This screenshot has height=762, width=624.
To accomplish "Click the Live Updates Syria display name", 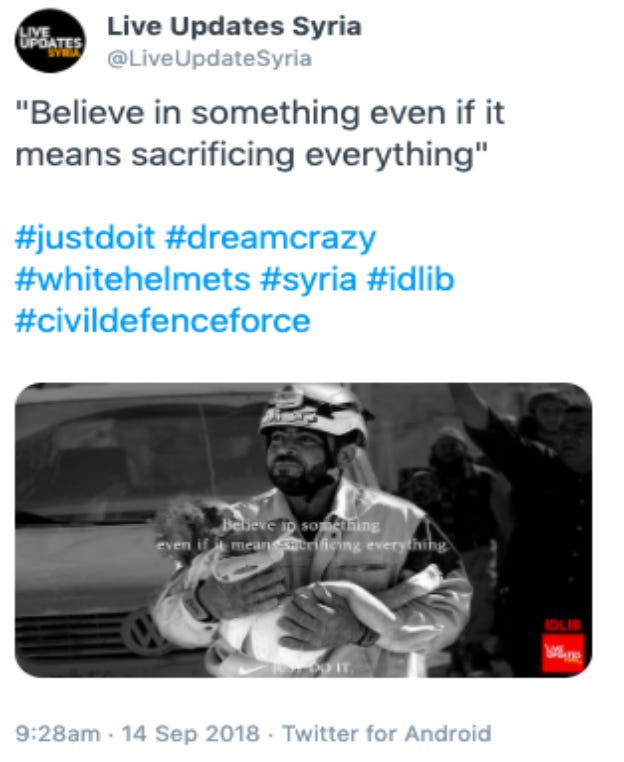I will click(x=234, y=26).
